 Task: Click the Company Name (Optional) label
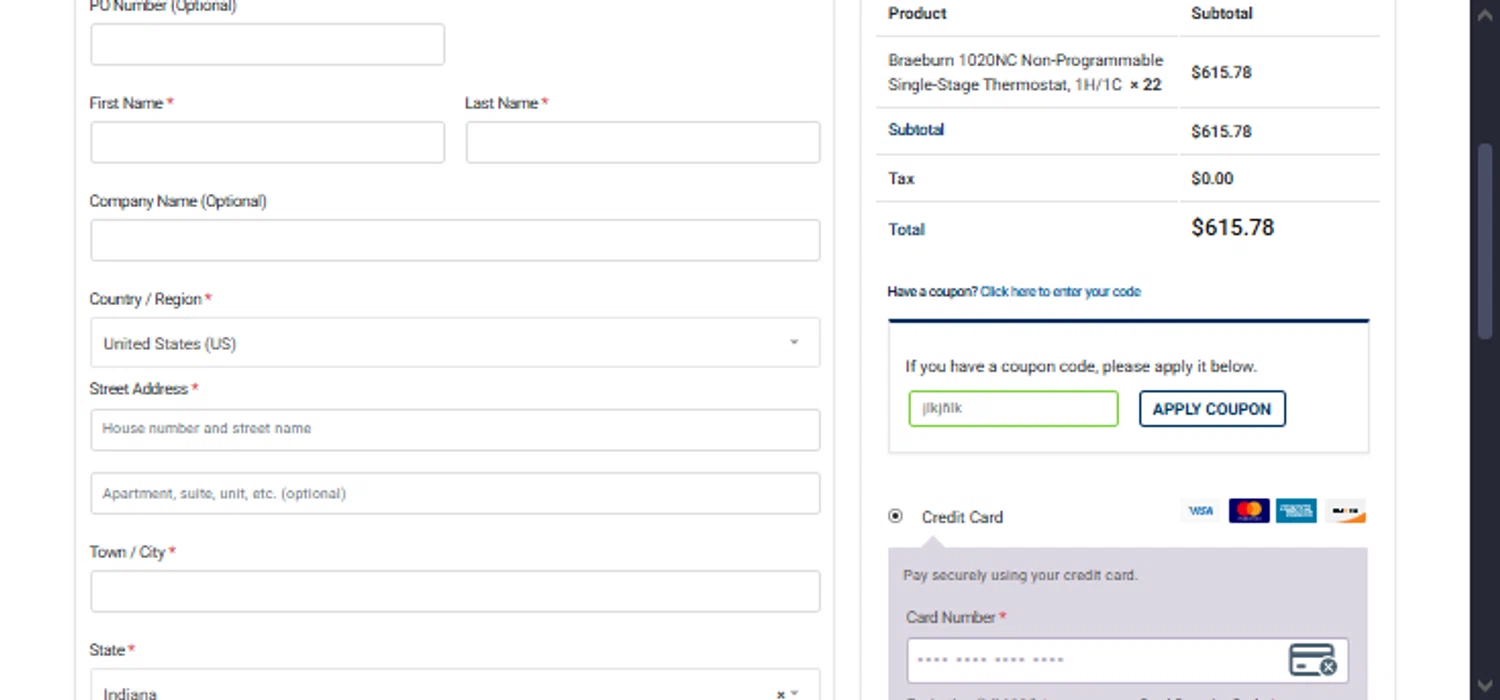pyautogui.click(x=178, y=201)
